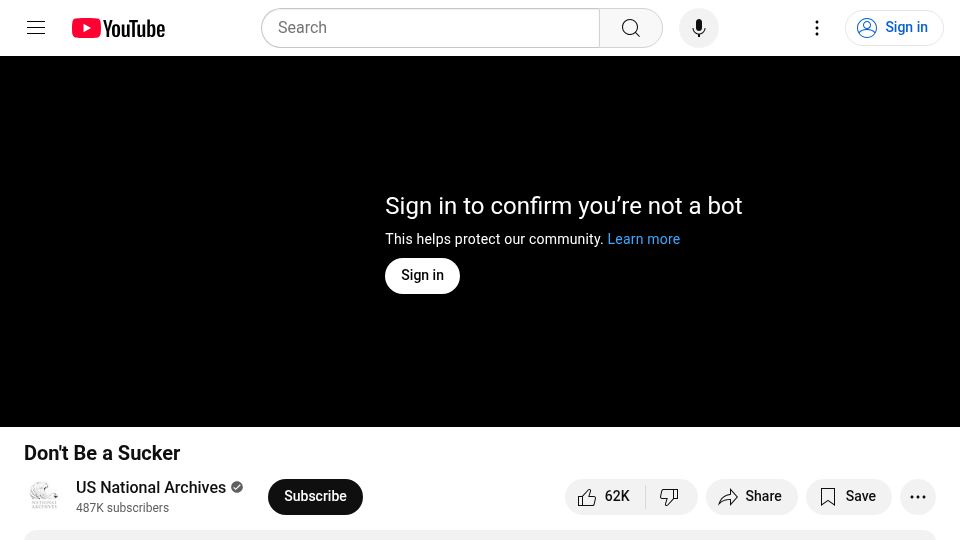960x540 pixels.
Task: Share the Don't Be a Sucker video
Action: [751, 497]
